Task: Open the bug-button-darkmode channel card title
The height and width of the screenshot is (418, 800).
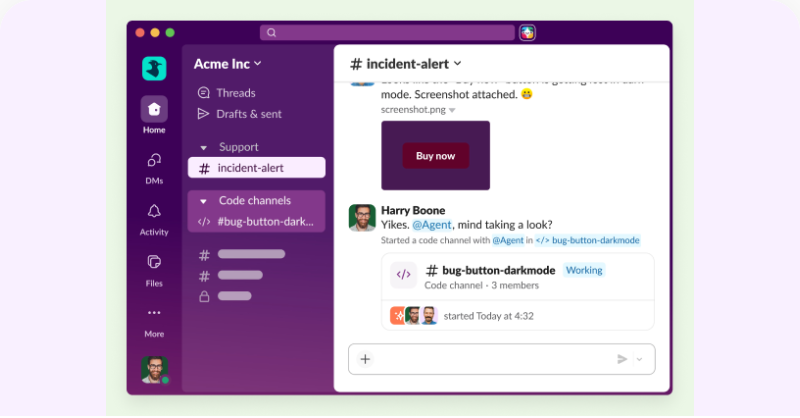Action: coord(491,271)
